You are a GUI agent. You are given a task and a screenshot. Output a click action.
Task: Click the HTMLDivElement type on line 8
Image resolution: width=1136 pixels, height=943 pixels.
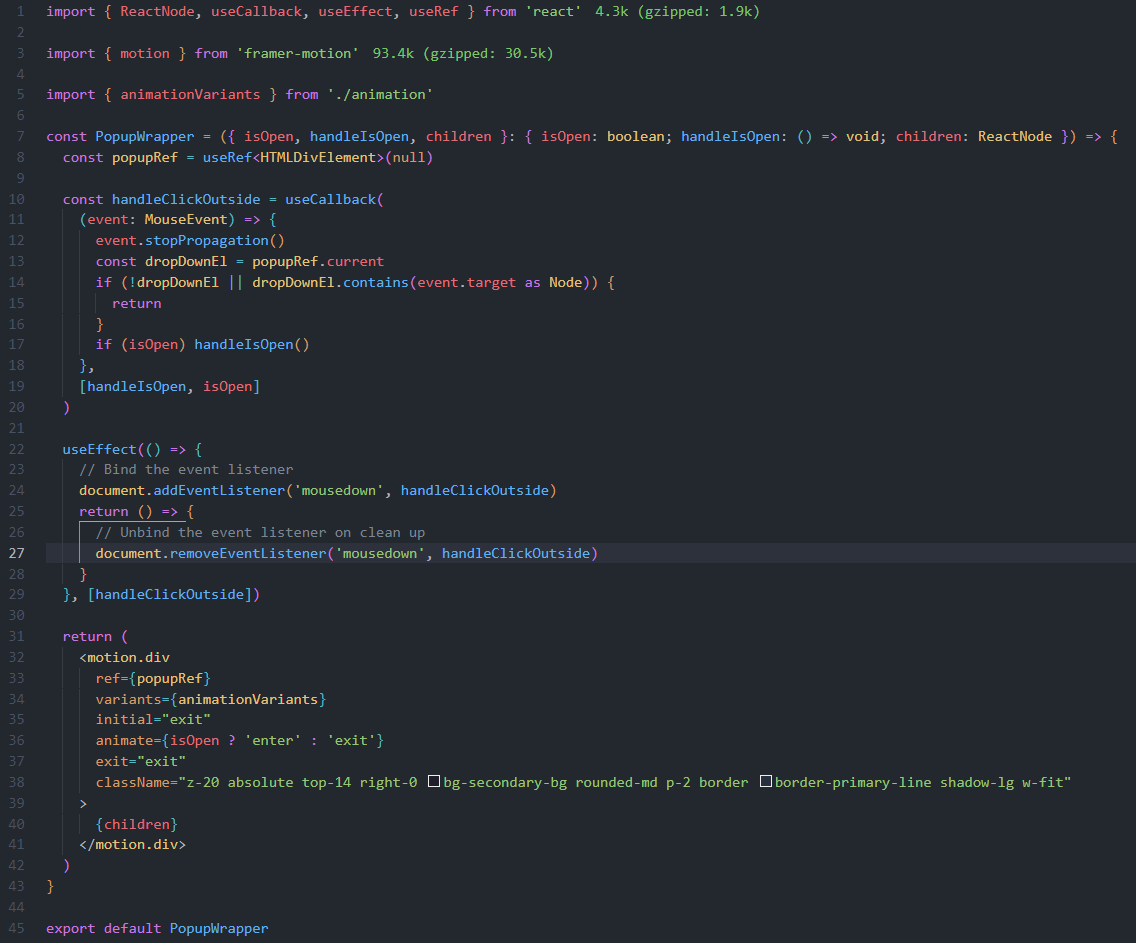tap(319, 157)
